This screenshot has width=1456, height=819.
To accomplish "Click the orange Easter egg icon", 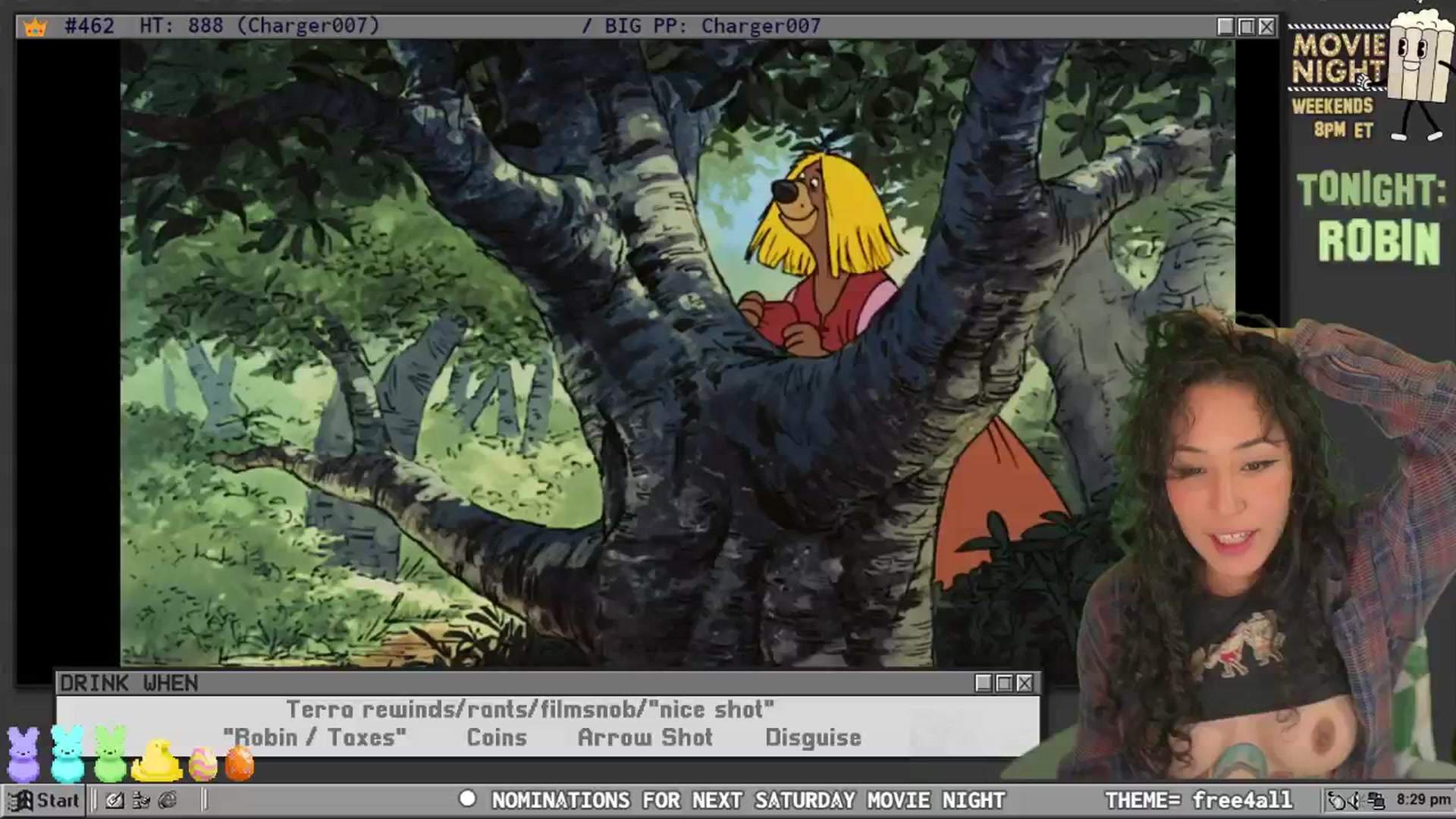I will (240, 763).
